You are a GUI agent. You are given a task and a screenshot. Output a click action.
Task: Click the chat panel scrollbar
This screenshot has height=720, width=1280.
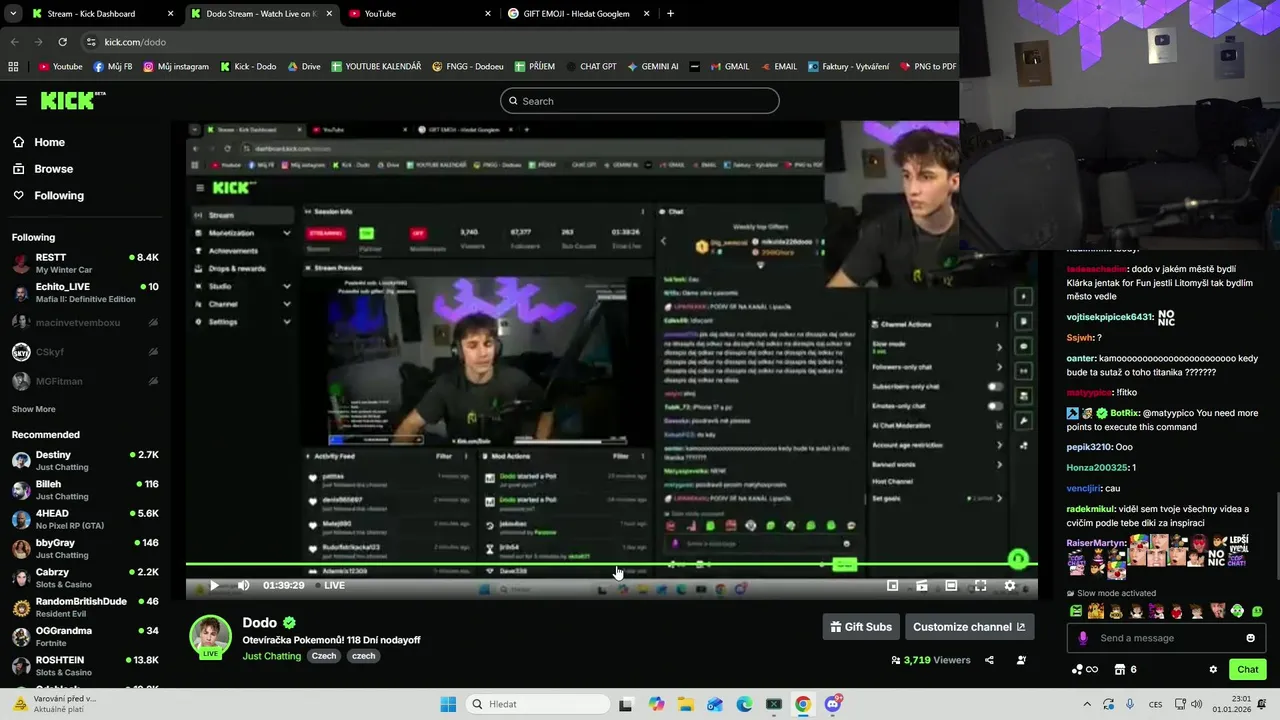pos(1276,536)
